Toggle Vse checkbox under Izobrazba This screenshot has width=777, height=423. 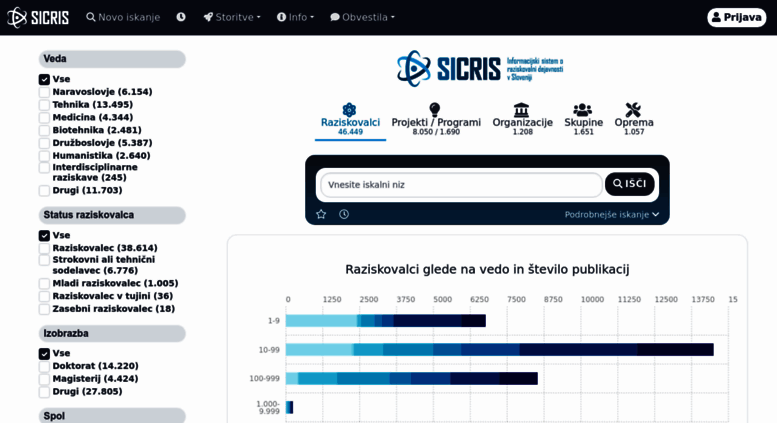44,354
